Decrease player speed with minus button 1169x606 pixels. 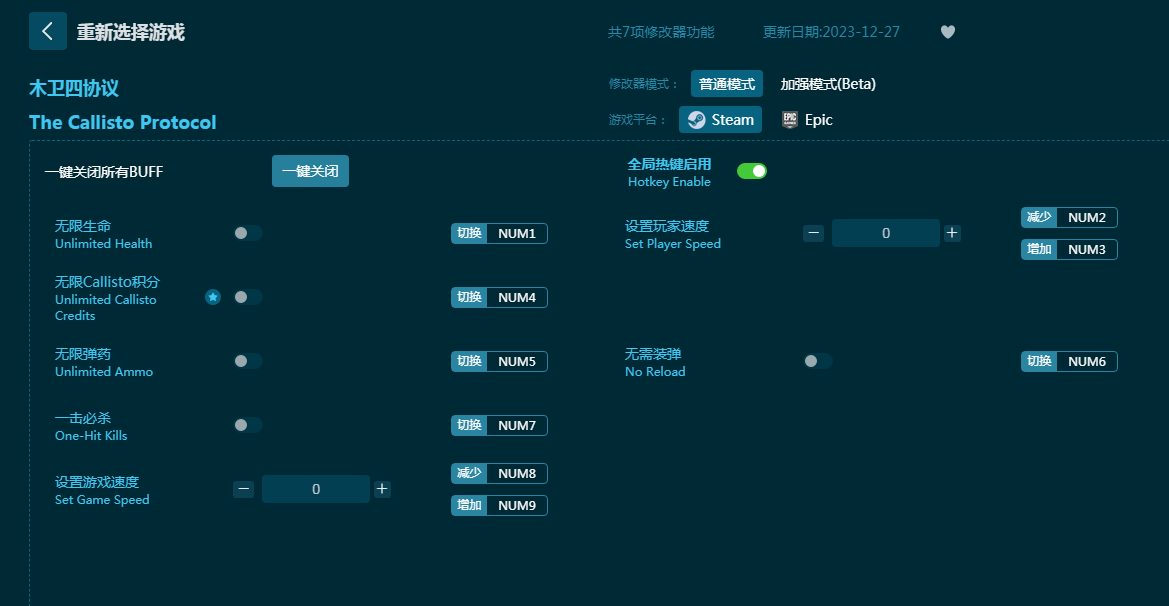pyautogui.click(x=813, y=233)
